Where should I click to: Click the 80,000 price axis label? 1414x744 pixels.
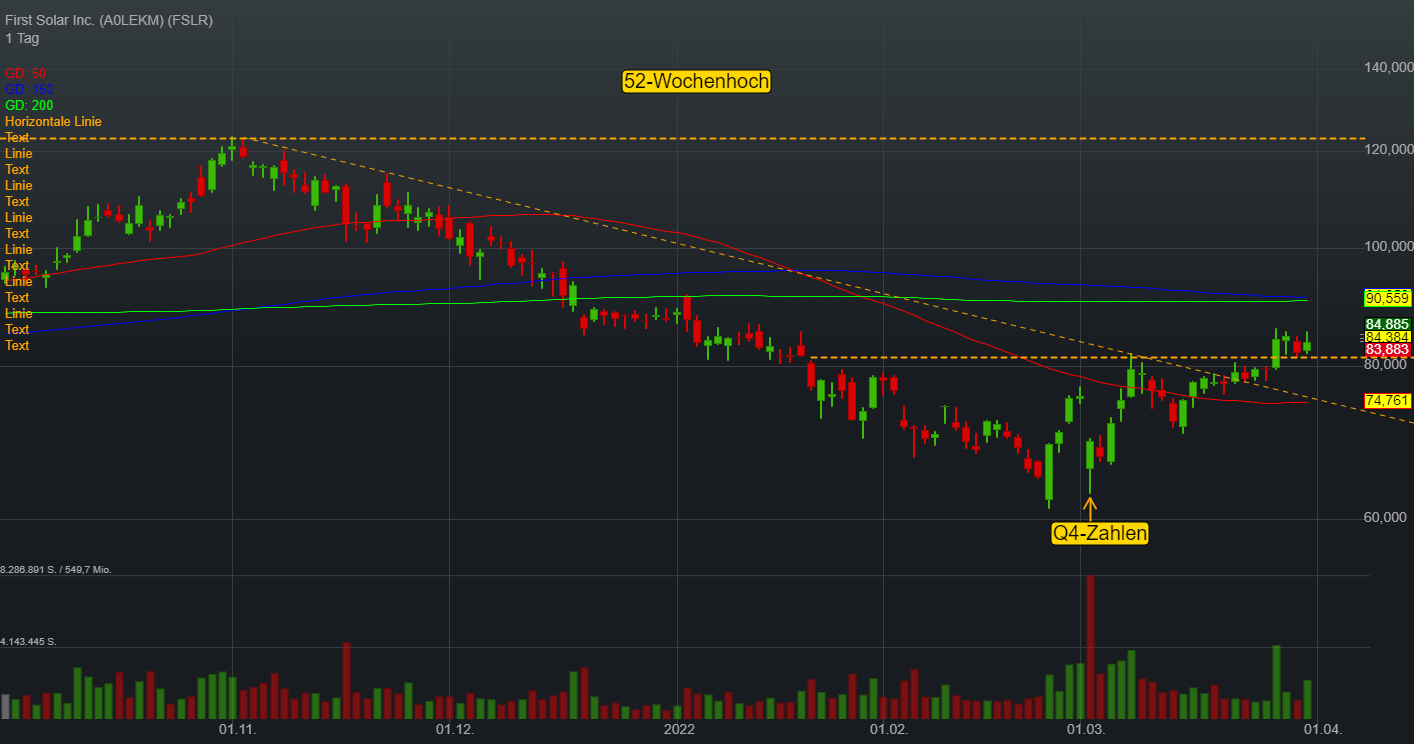(1387, 365)
